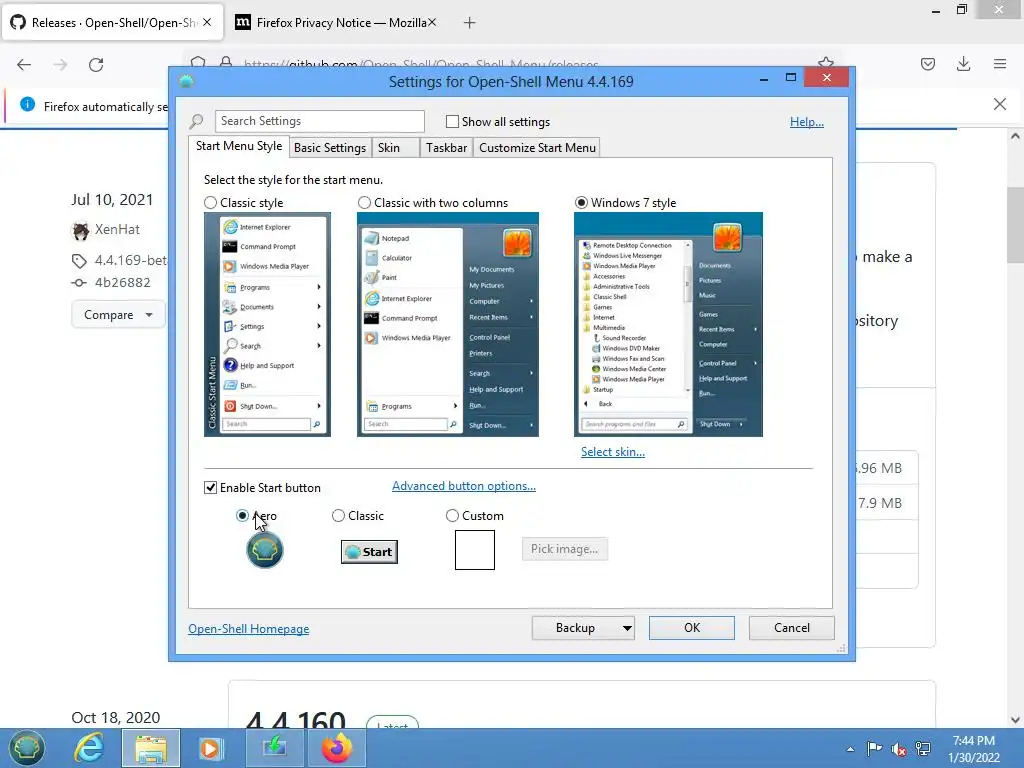The height and width of the screenshot is (768, 1024).
Task: Expand the Backup dropdown arrow
Action: (627, 628)
